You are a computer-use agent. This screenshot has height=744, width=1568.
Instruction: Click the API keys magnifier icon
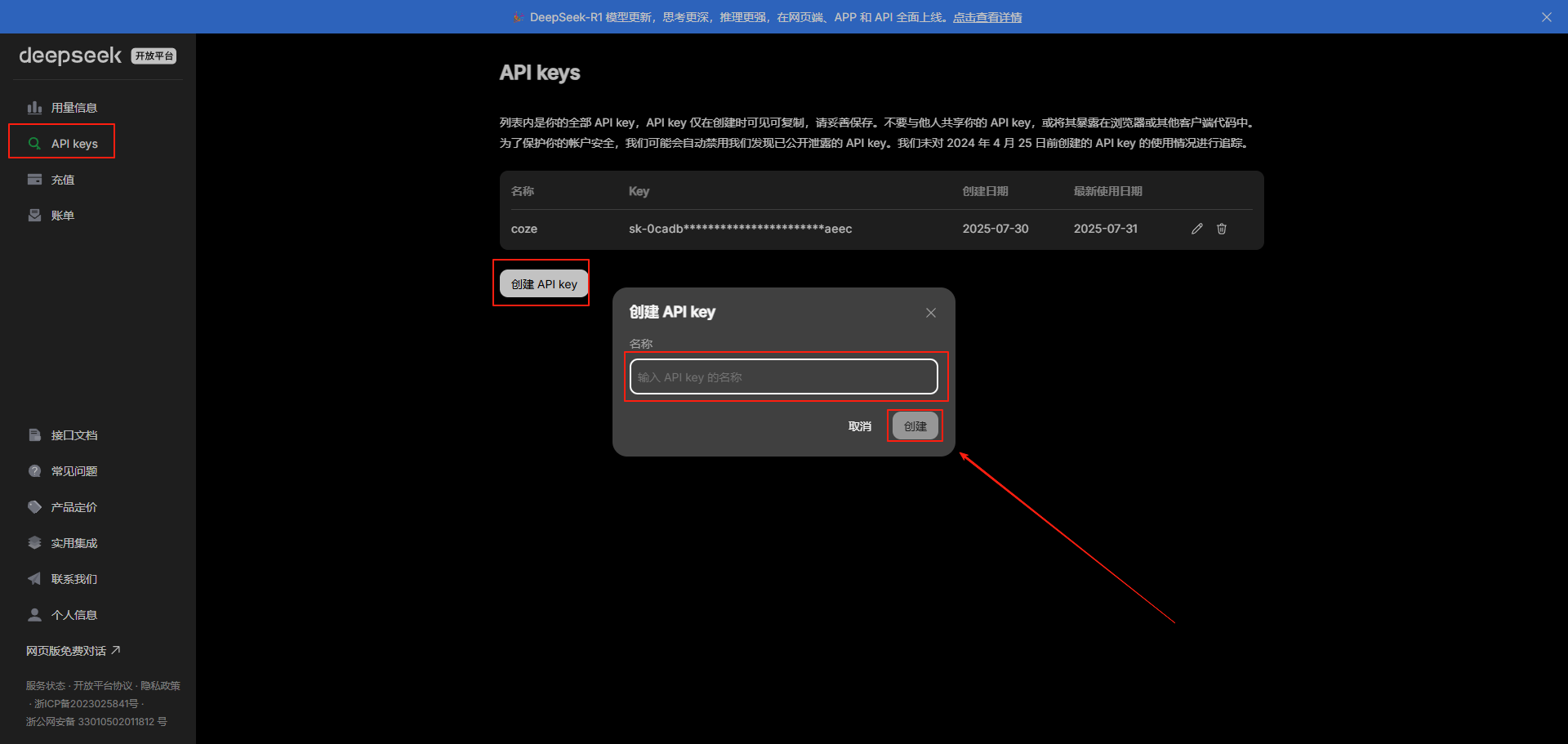(34, 144)
